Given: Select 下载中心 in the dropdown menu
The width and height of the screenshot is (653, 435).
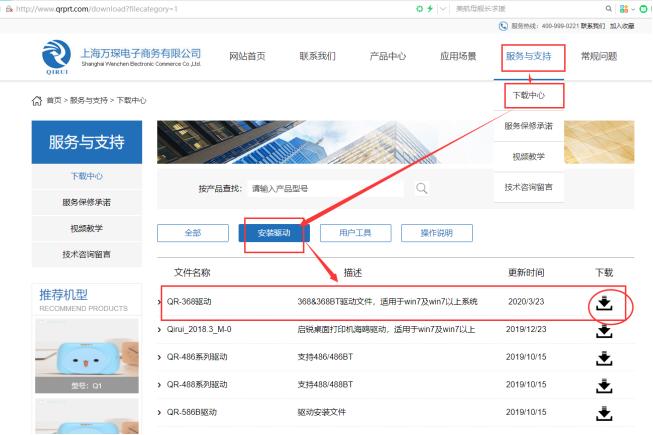Looking at the screenshot, I should (529, 95).
